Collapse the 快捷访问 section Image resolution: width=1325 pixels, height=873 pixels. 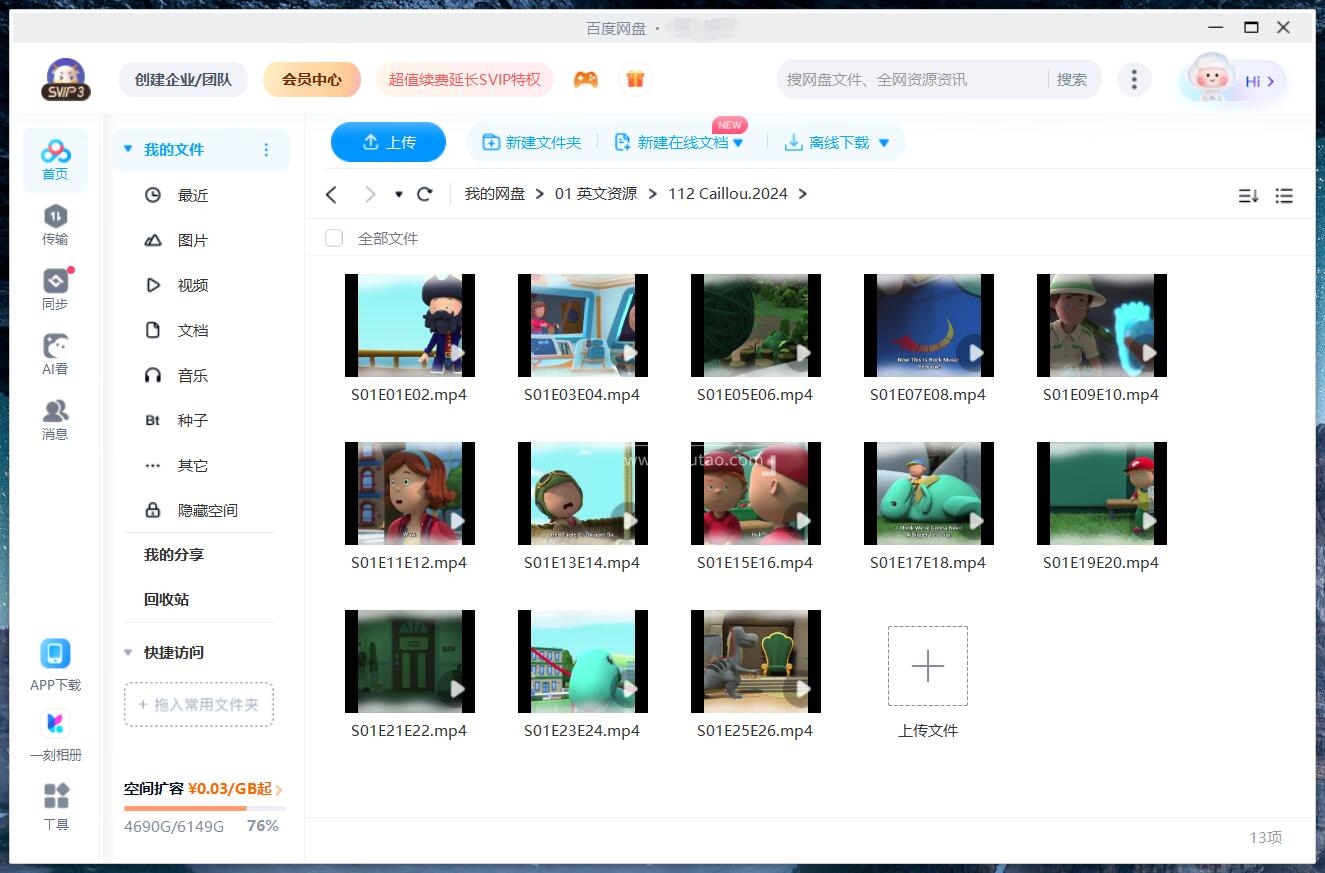coord(127,652)
